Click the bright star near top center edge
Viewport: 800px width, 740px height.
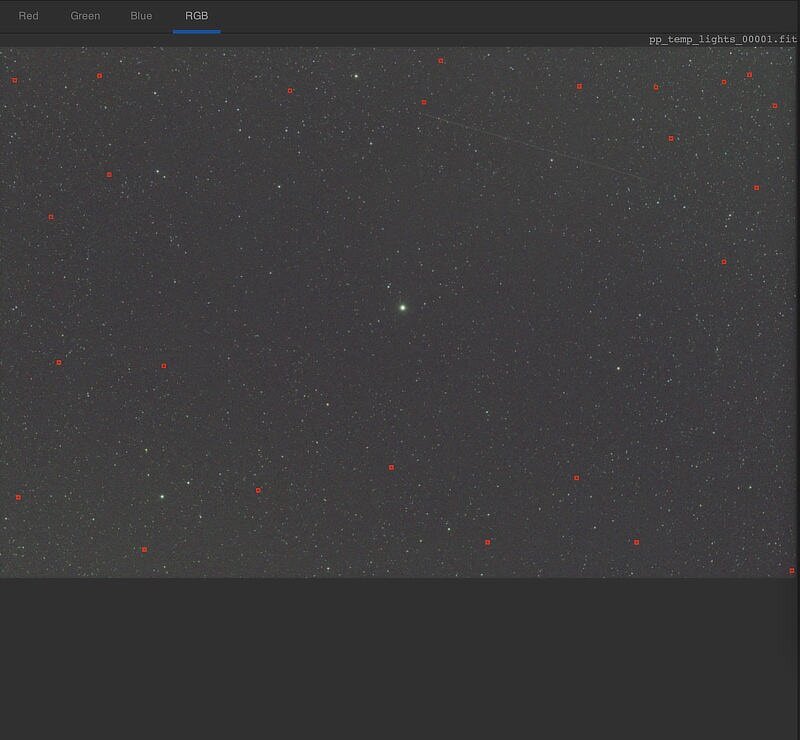[355, 75]
